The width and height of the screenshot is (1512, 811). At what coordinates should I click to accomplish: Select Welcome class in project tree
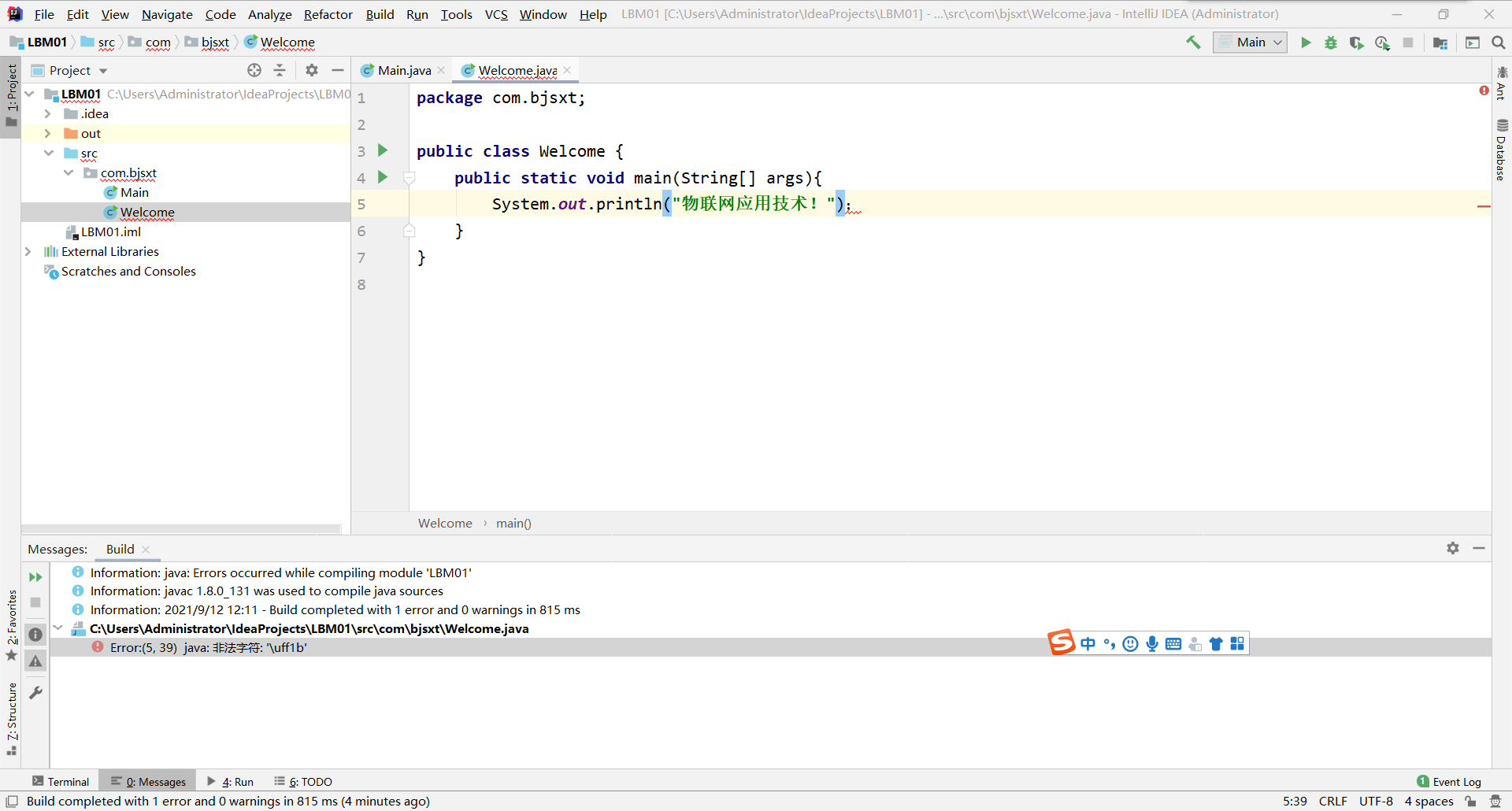(x=147, y=213)
